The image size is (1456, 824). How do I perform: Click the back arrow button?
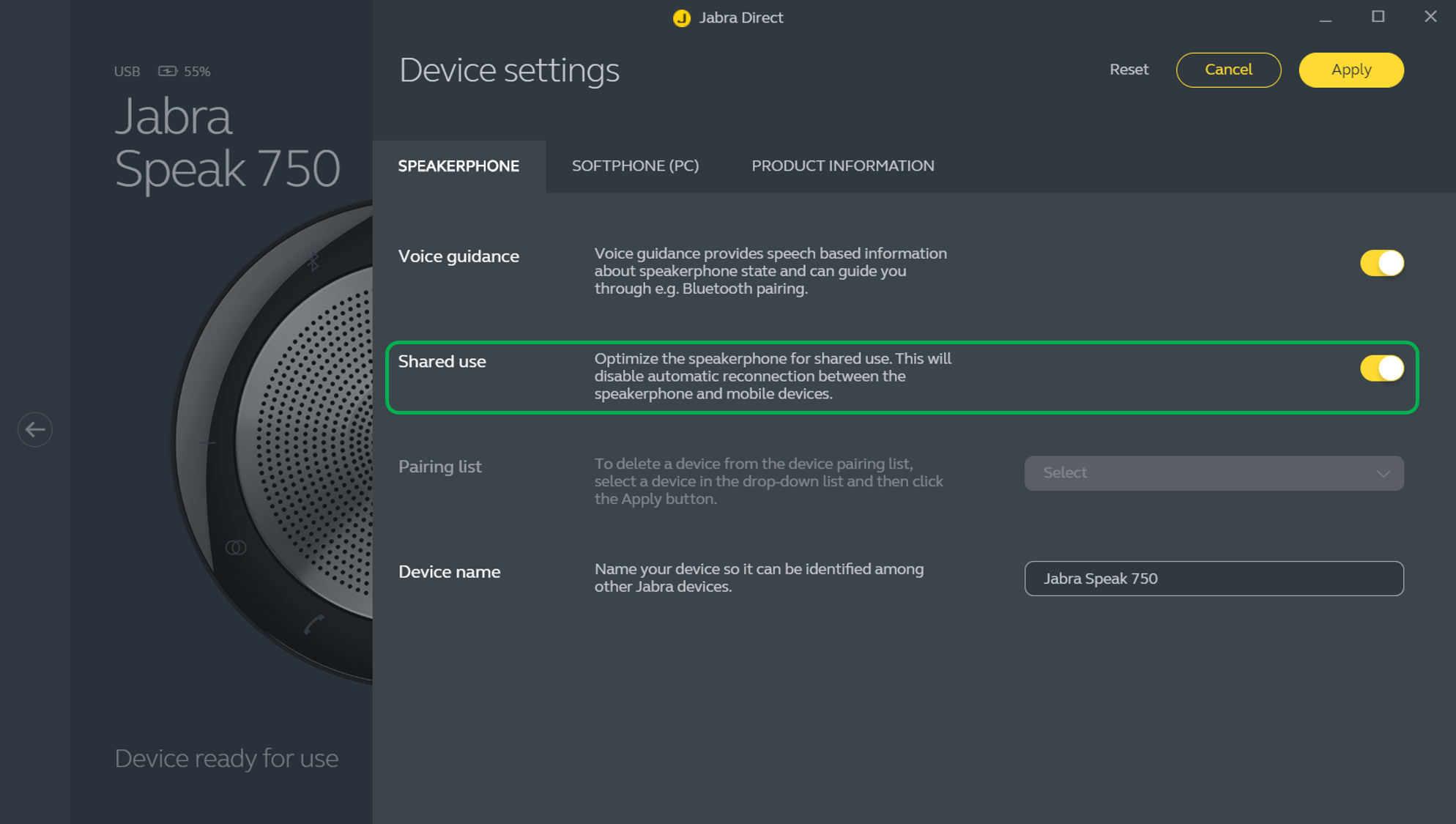(x=34, y=429)
